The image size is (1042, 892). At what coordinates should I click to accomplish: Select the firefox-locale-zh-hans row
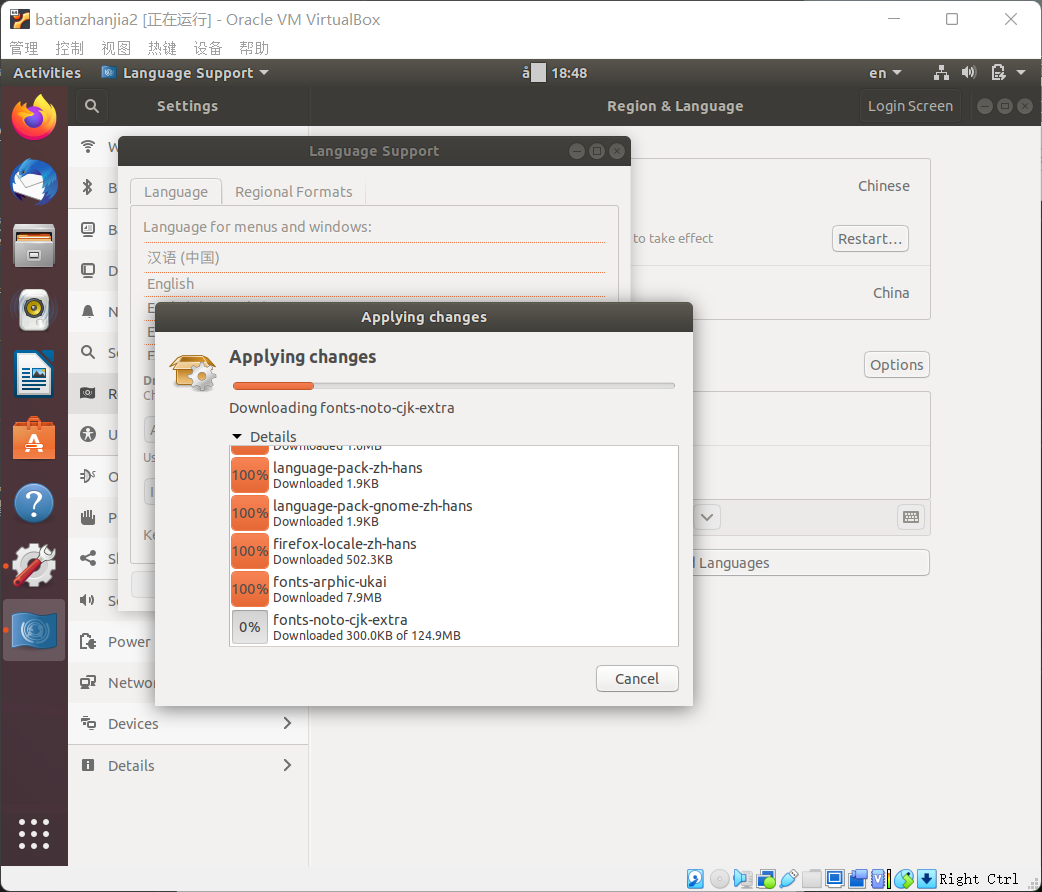coord(454,551)
